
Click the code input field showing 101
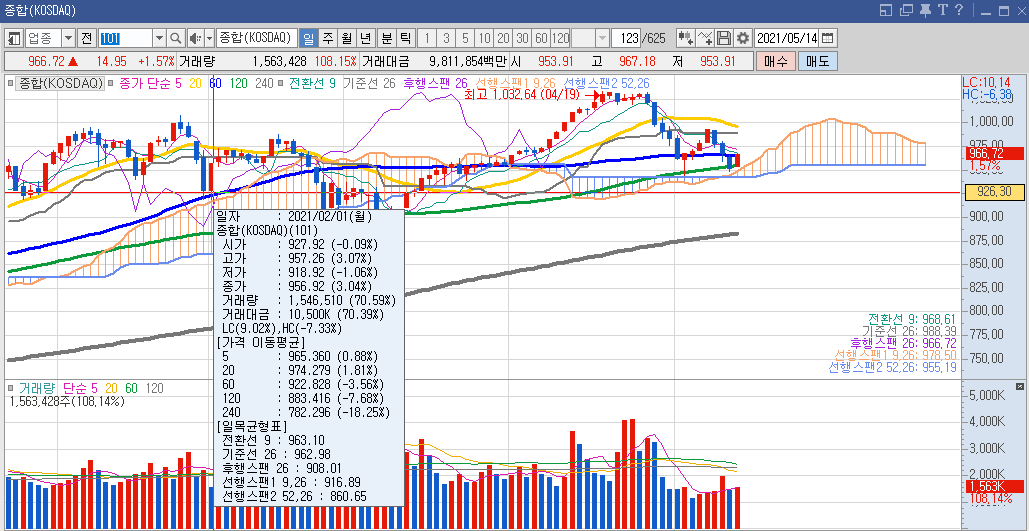(x=125, y=38)
